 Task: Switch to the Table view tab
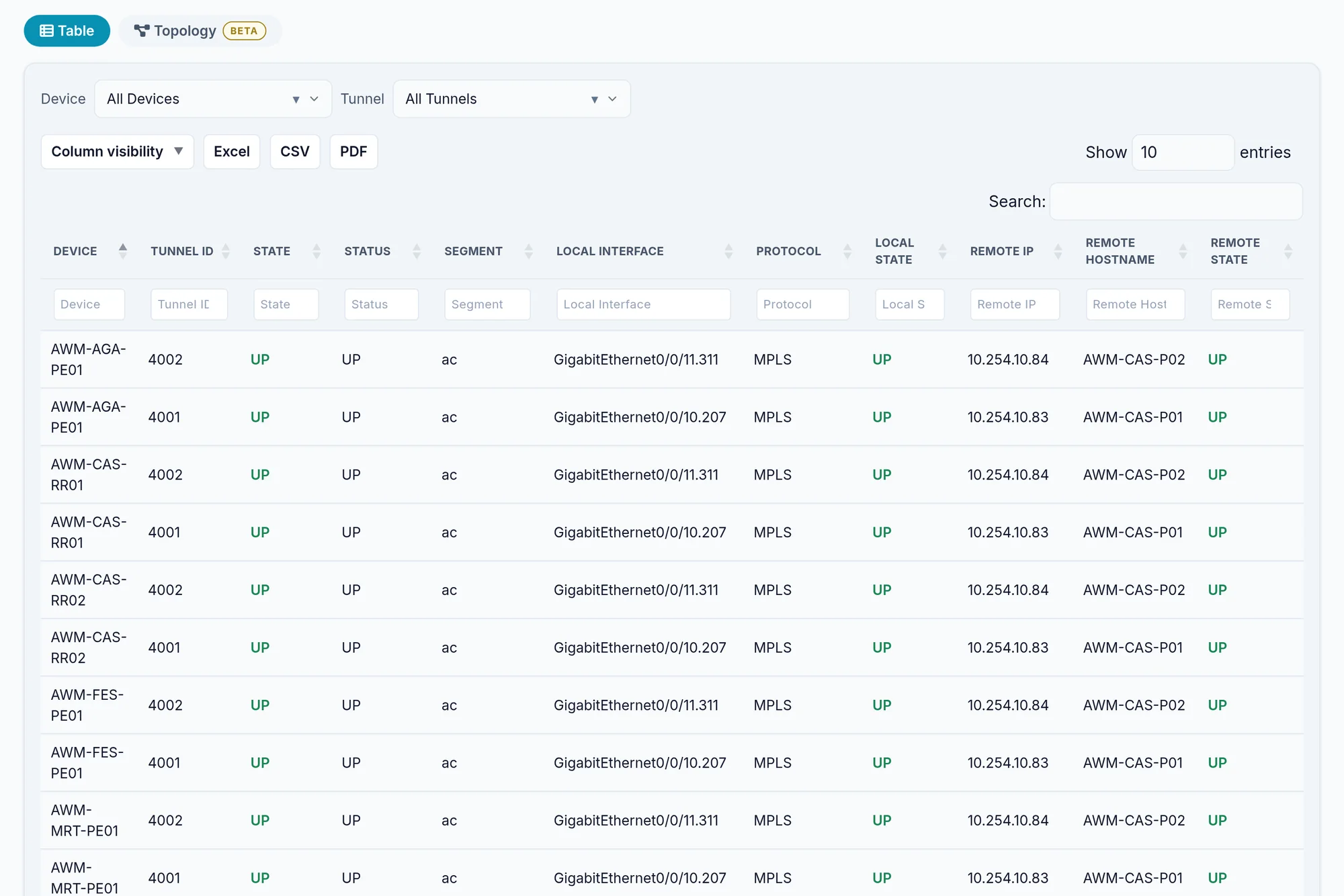[67, 31]
